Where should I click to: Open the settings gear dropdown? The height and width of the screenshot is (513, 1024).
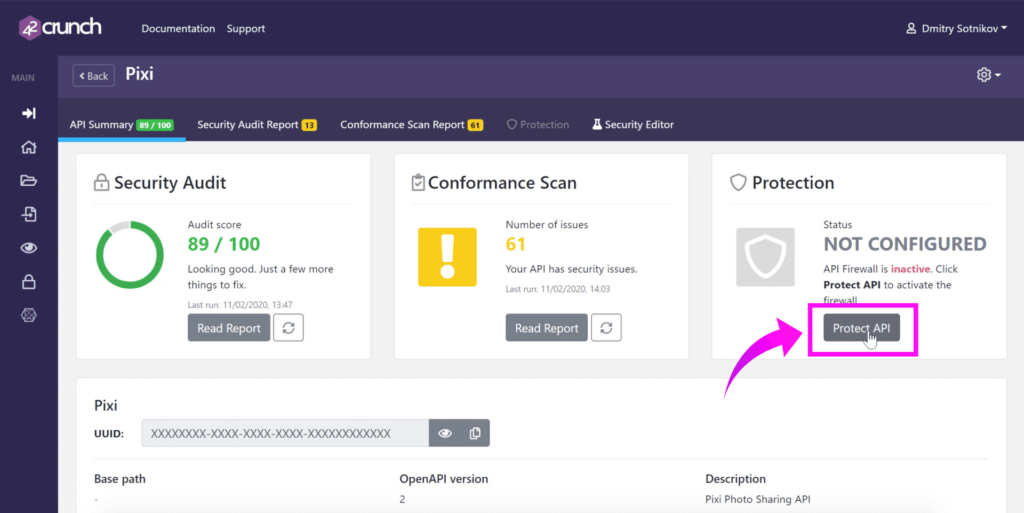tap(988, 75)
